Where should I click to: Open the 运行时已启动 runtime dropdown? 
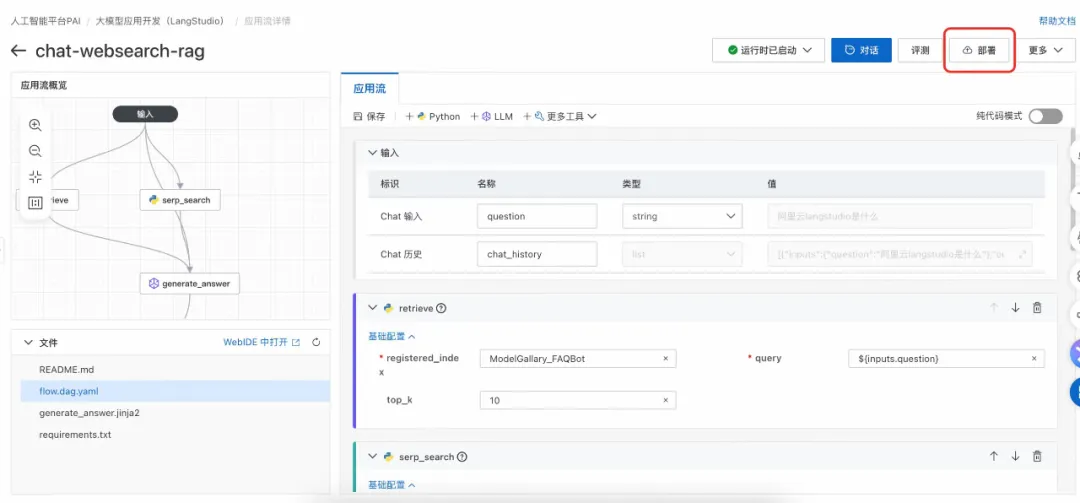(x=768, y=50)
